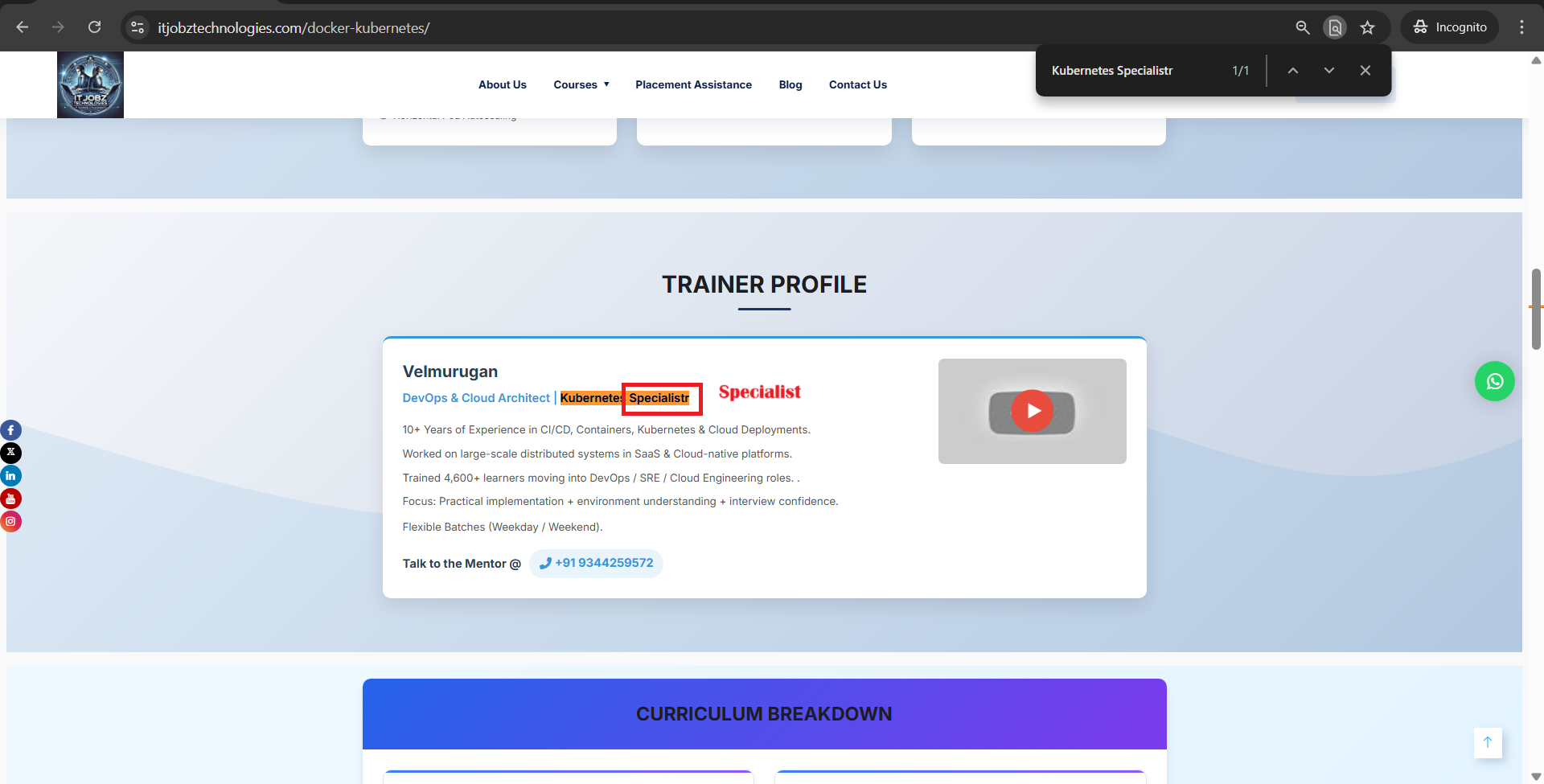This screenshot has width=1544, height=784.
Task: Go to previous find result
Action: click(1293, 71)
